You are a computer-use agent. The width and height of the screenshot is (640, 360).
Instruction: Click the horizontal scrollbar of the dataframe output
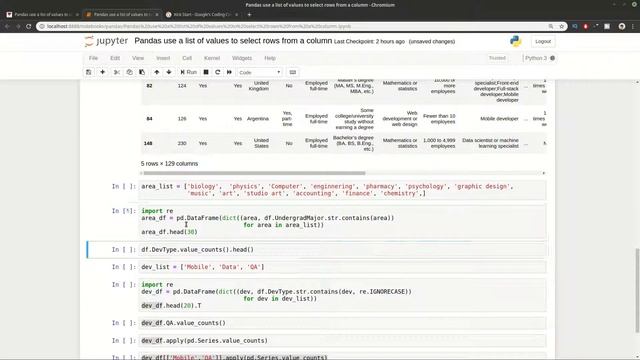253,173
